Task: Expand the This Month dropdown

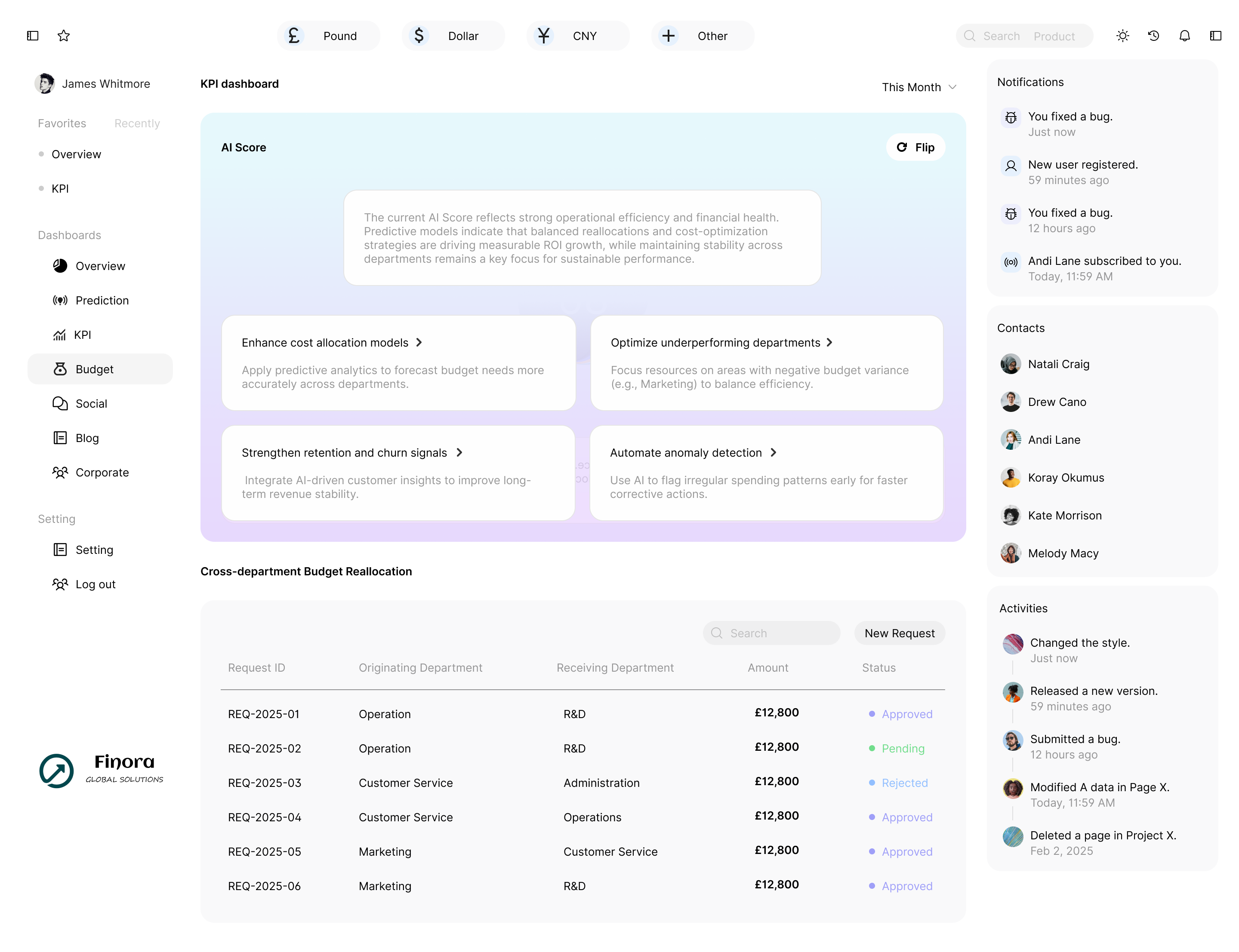Action: point(919,87)
